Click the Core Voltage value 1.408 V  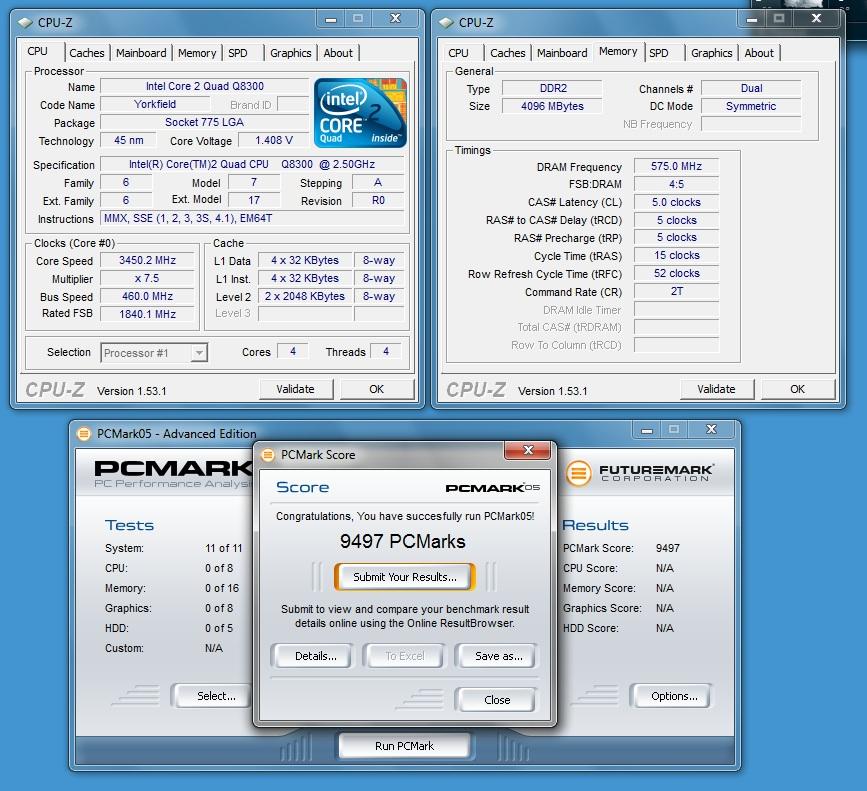point(274,140)
